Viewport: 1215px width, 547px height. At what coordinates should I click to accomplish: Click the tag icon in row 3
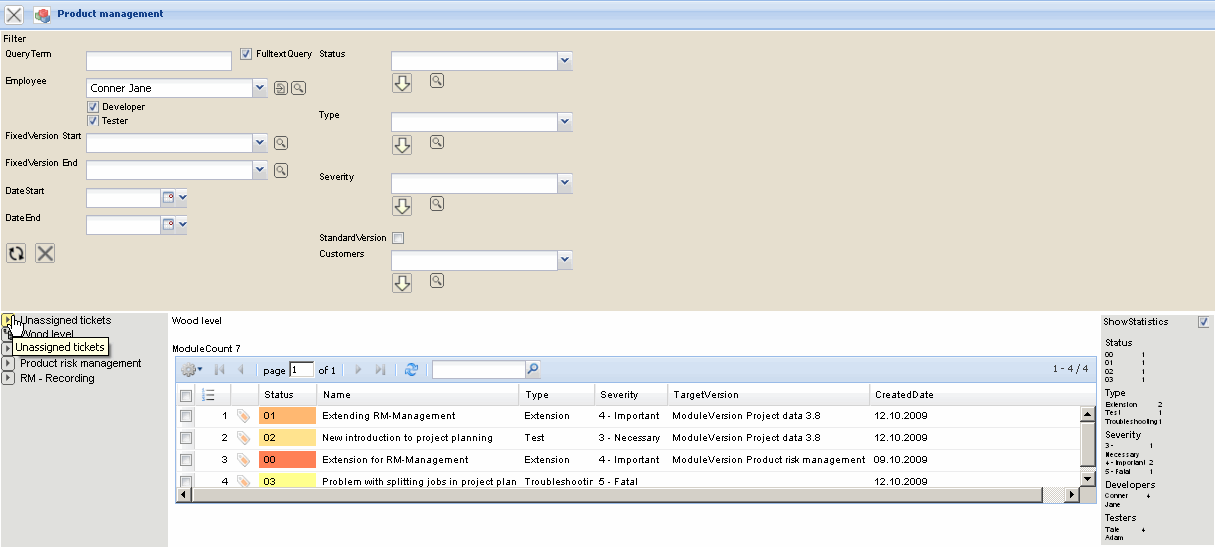point(243,460)
